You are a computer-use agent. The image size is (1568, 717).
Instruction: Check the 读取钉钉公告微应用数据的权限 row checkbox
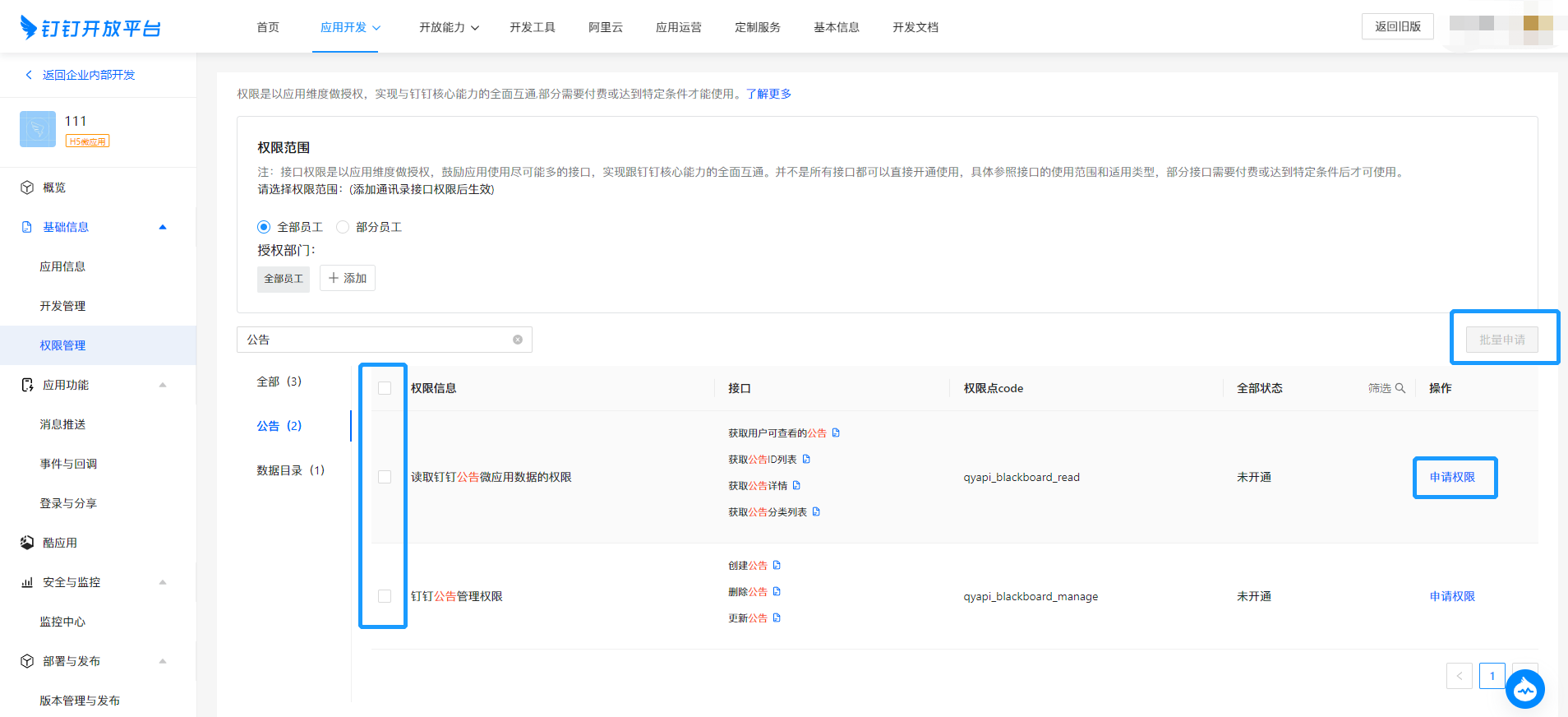coord(385,477)
